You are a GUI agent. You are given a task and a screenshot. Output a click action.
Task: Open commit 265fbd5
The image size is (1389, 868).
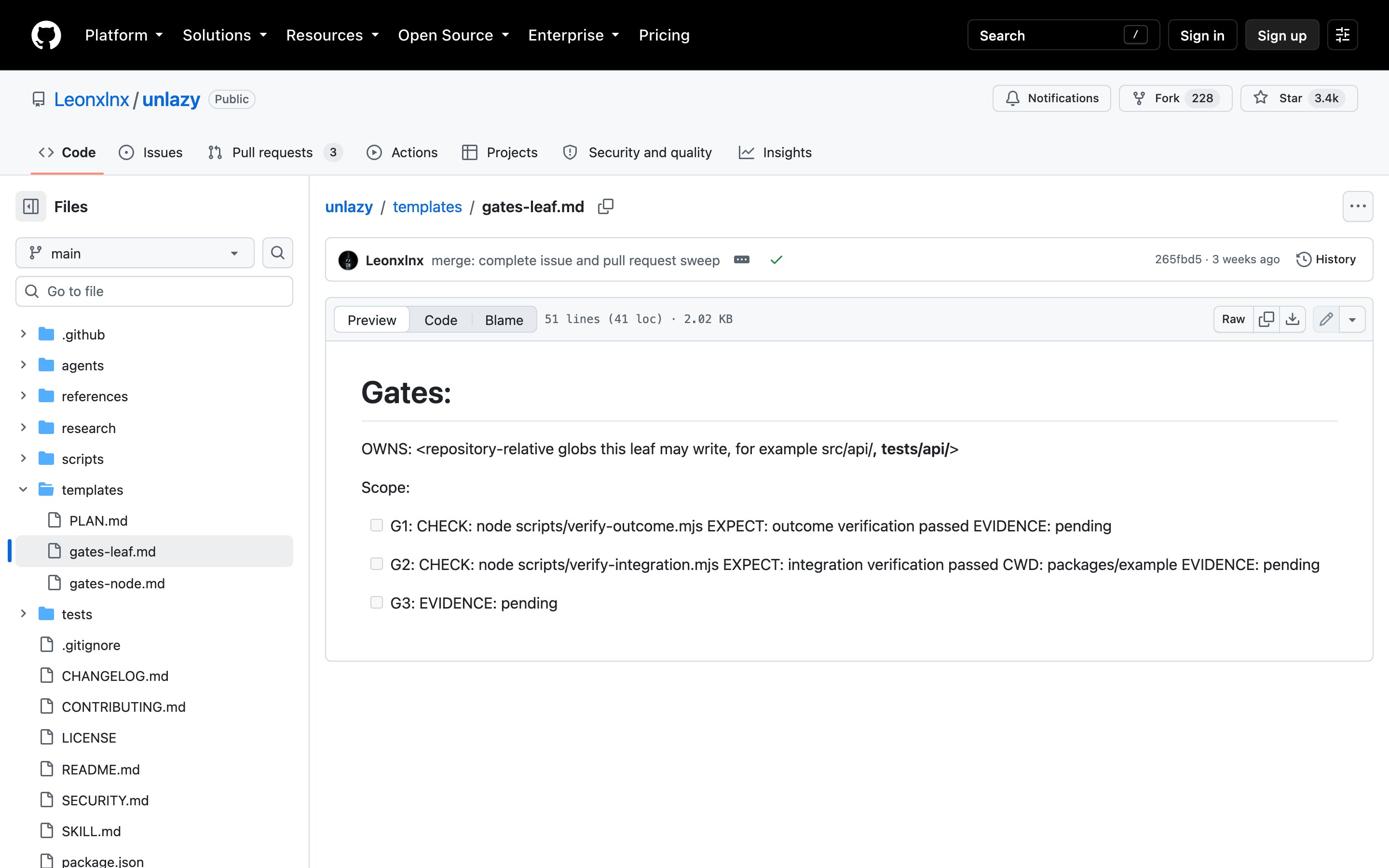pos(1178,259)
